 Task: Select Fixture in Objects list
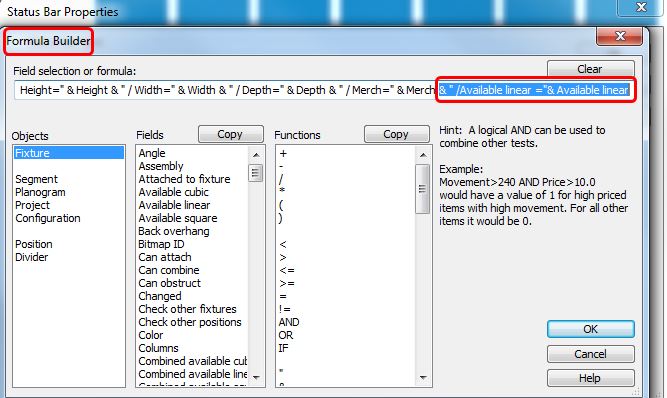click(x=68, y=153)
